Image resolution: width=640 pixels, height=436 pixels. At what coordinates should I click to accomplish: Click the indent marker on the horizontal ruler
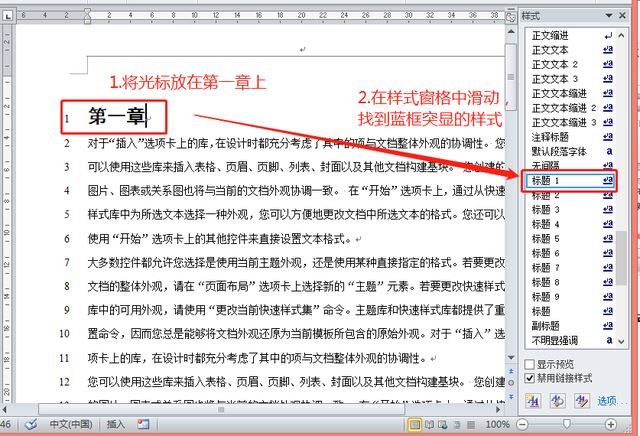(x=87, y=16)
